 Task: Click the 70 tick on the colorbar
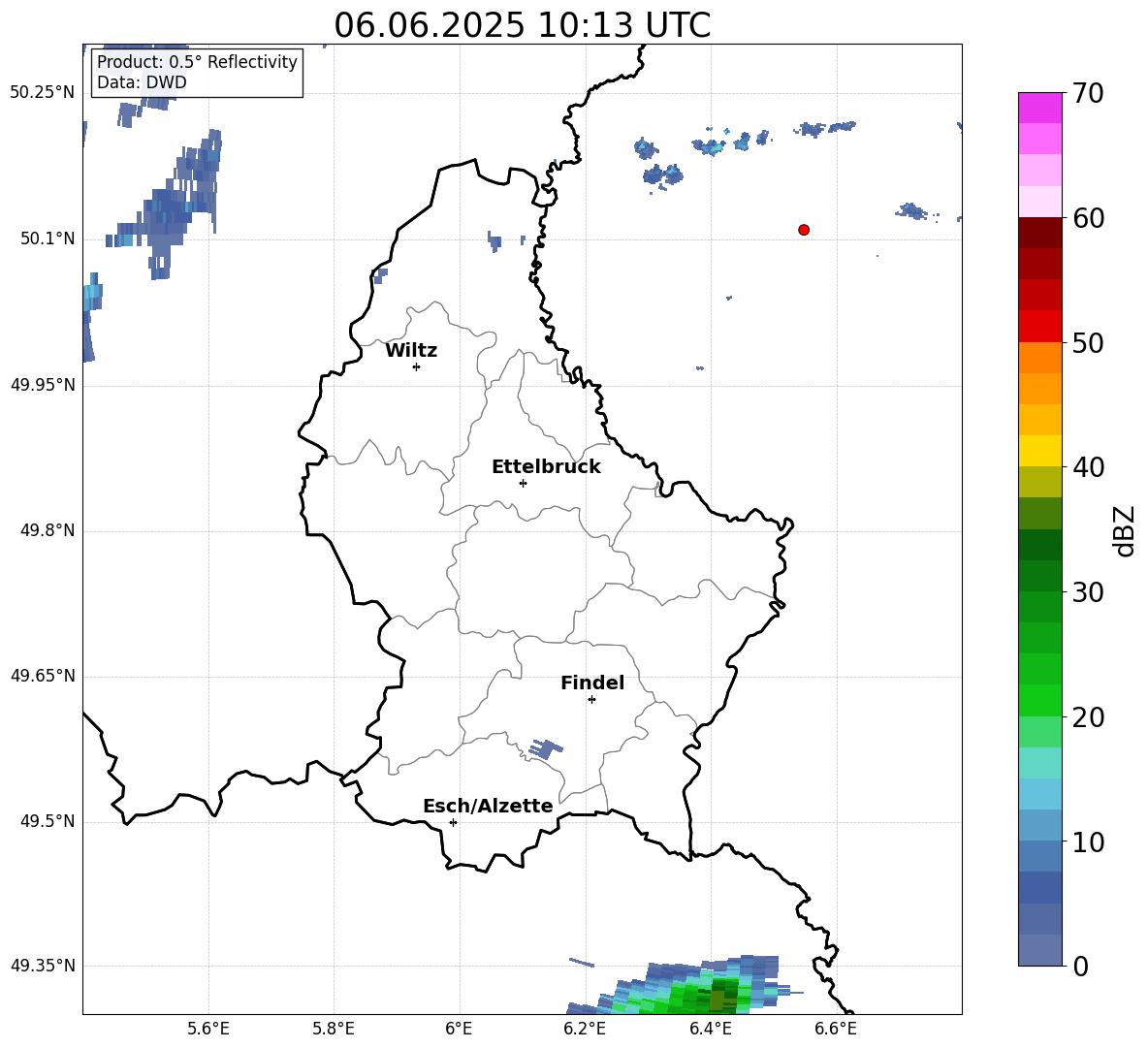point(1088,93)
